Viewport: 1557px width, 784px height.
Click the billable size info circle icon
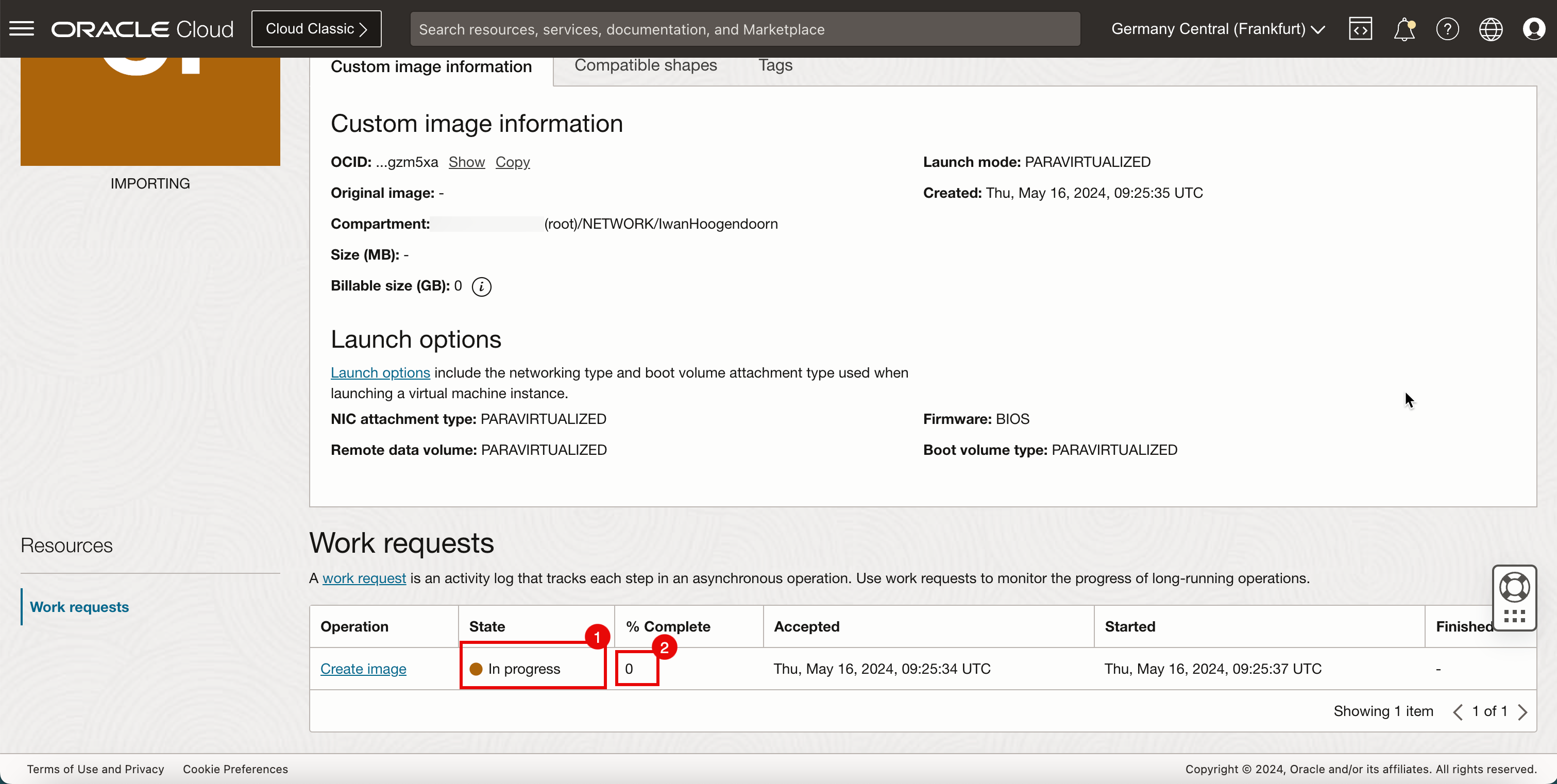pyautogui.click(x=481, y=287)
